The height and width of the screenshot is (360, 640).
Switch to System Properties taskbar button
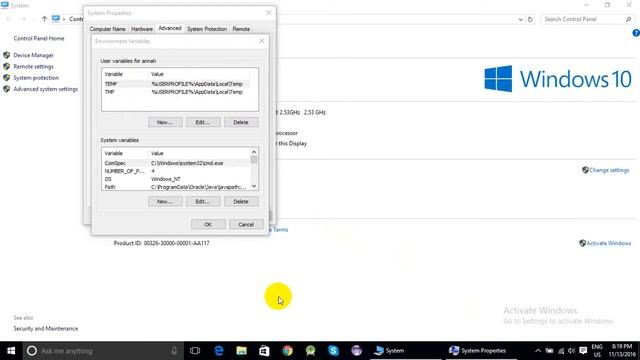[480, 351]
